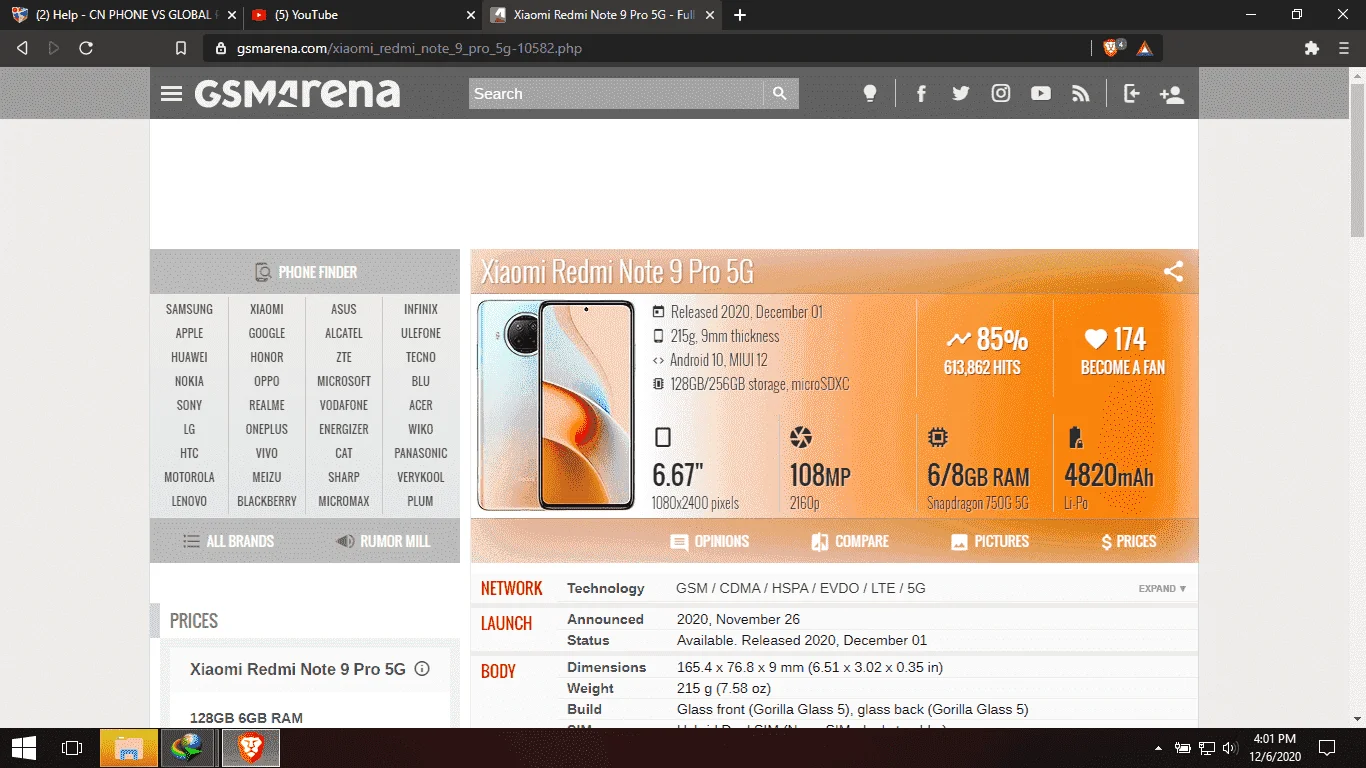Click the Redmi Note 9 Pro phone image

click(x=556, y=404)
